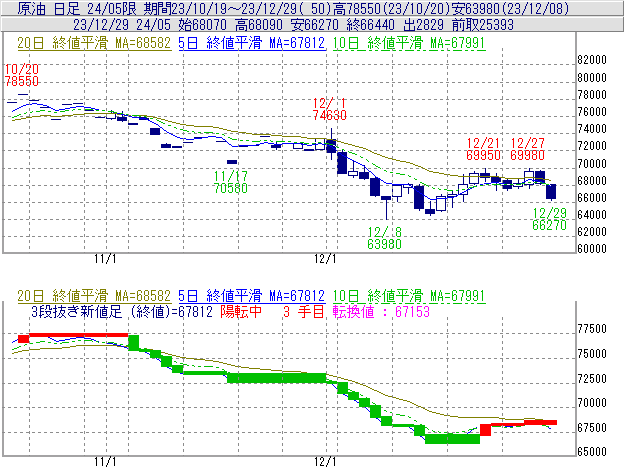Click the 10/20 78550 high label

pos(22,75)
